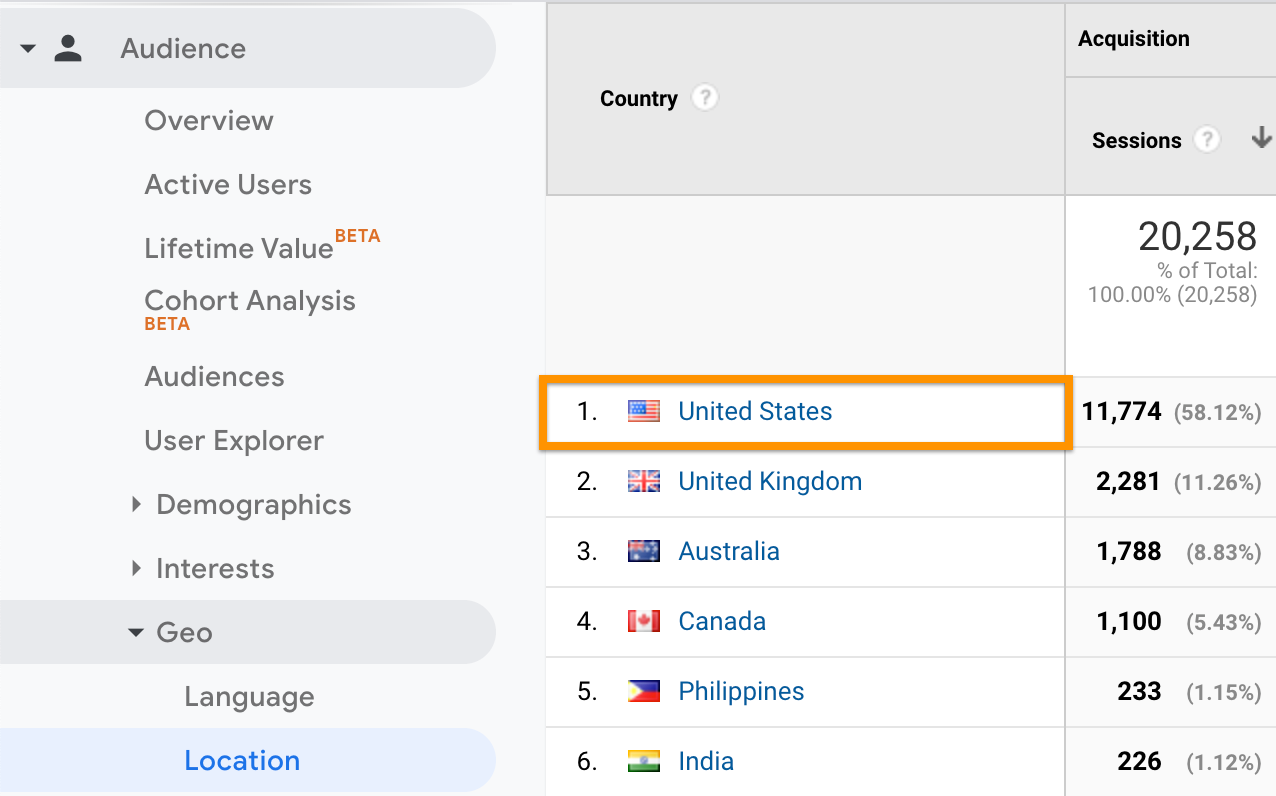Image resolution: width=1276 pixels, height=796 pixels.
Task: Click the Sessions sort descending arrow
Action: [1261, 139]
